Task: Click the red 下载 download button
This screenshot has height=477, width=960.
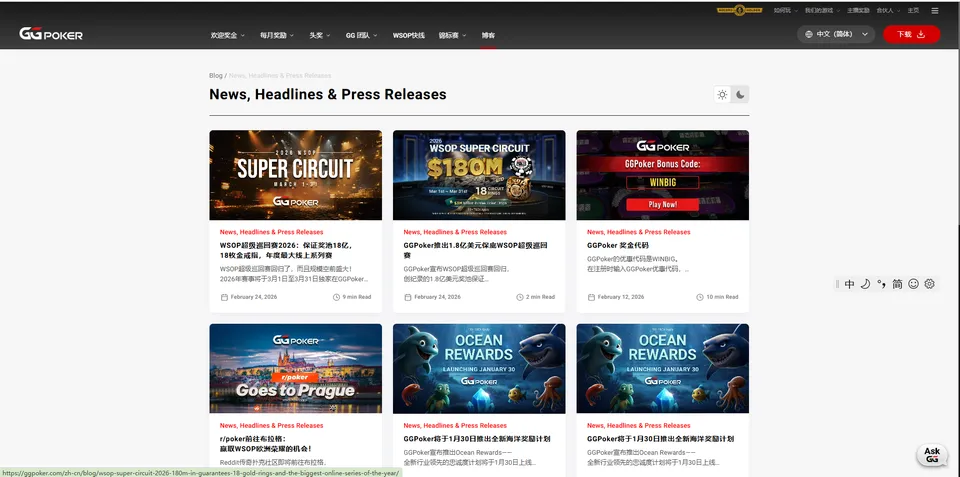Action: click(911, 34)
